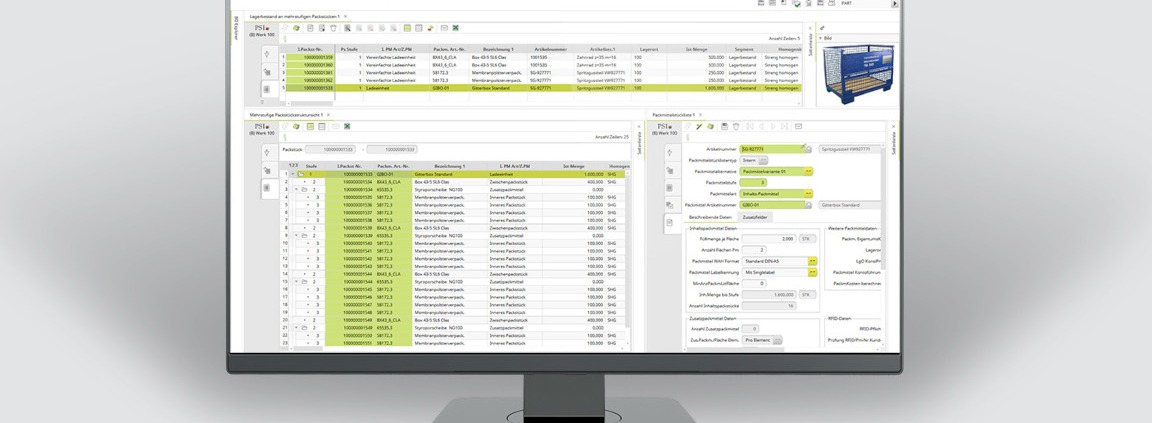Select row with packing number 100000001359

pyautogui.click(x=319, y=58)
